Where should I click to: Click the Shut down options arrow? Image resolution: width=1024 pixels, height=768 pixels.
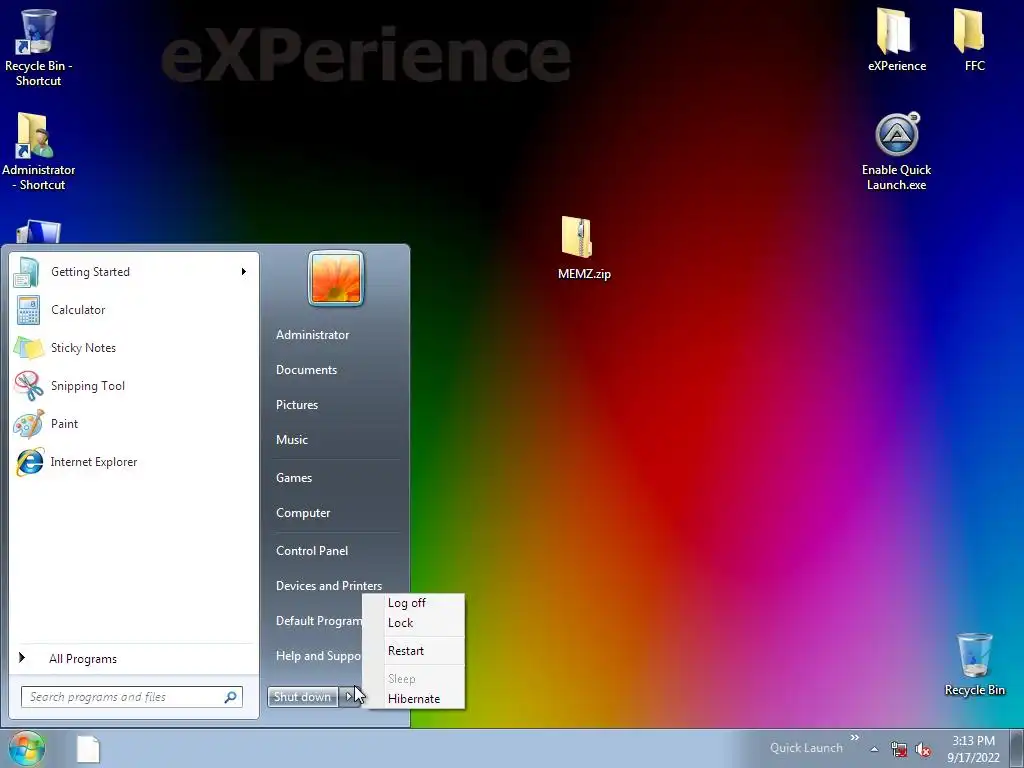coord(349,697)
